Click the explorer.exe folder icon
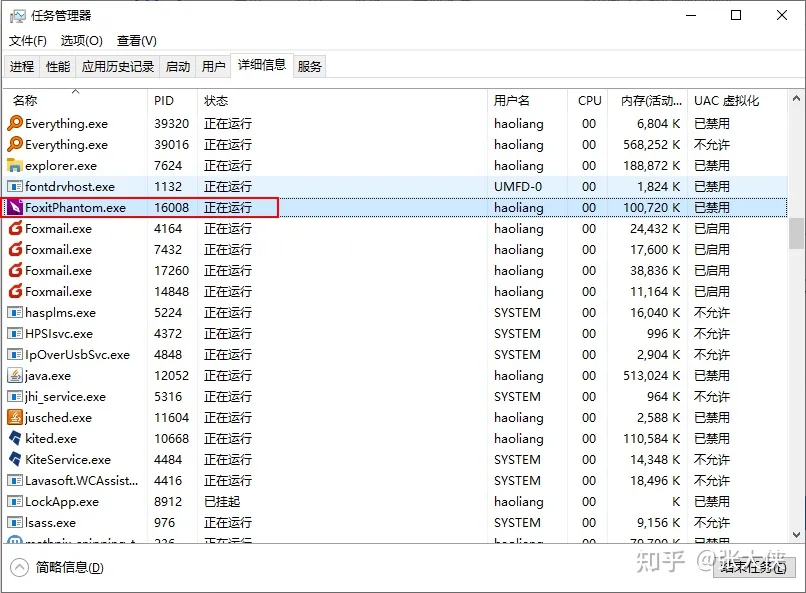 point(15,165)
